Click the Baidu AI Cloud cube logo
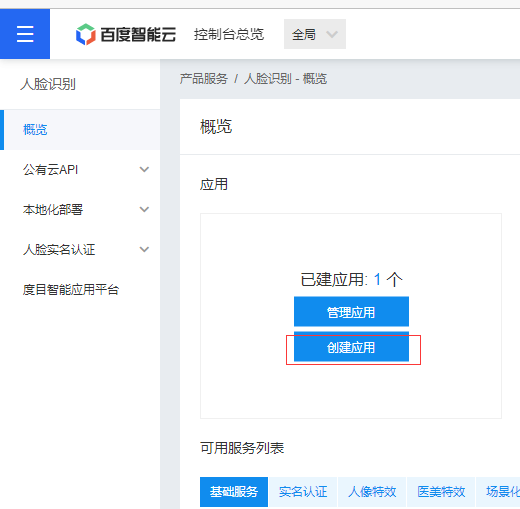This screenshot has height=509, width=520. coord(86,34)
